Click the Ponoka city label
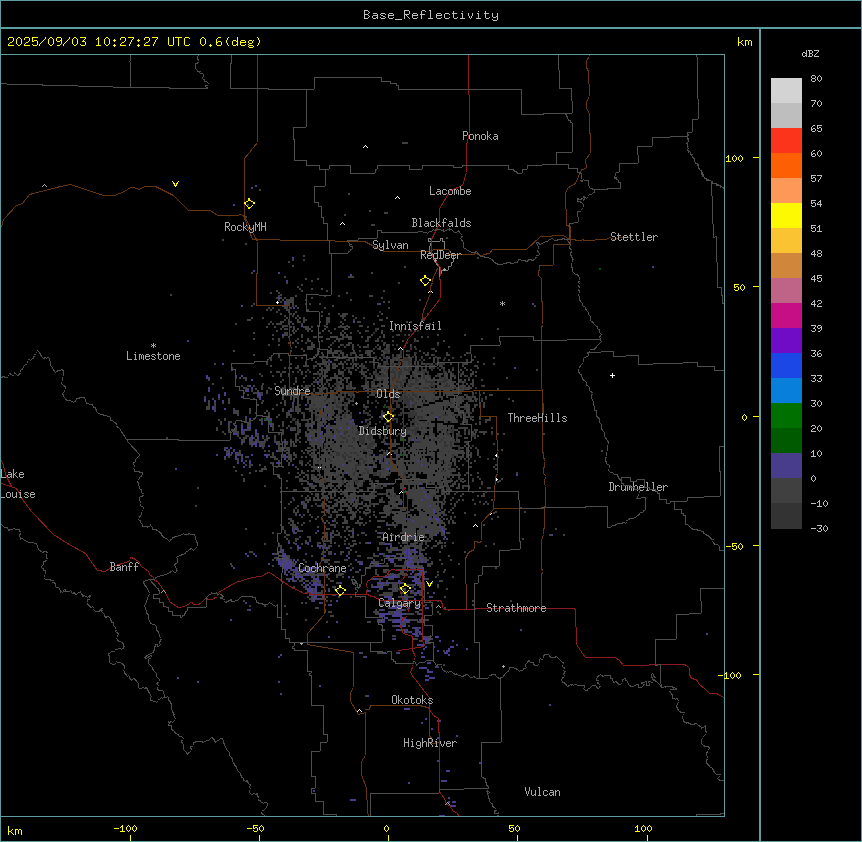862x842 pixels. click(480, 136)
